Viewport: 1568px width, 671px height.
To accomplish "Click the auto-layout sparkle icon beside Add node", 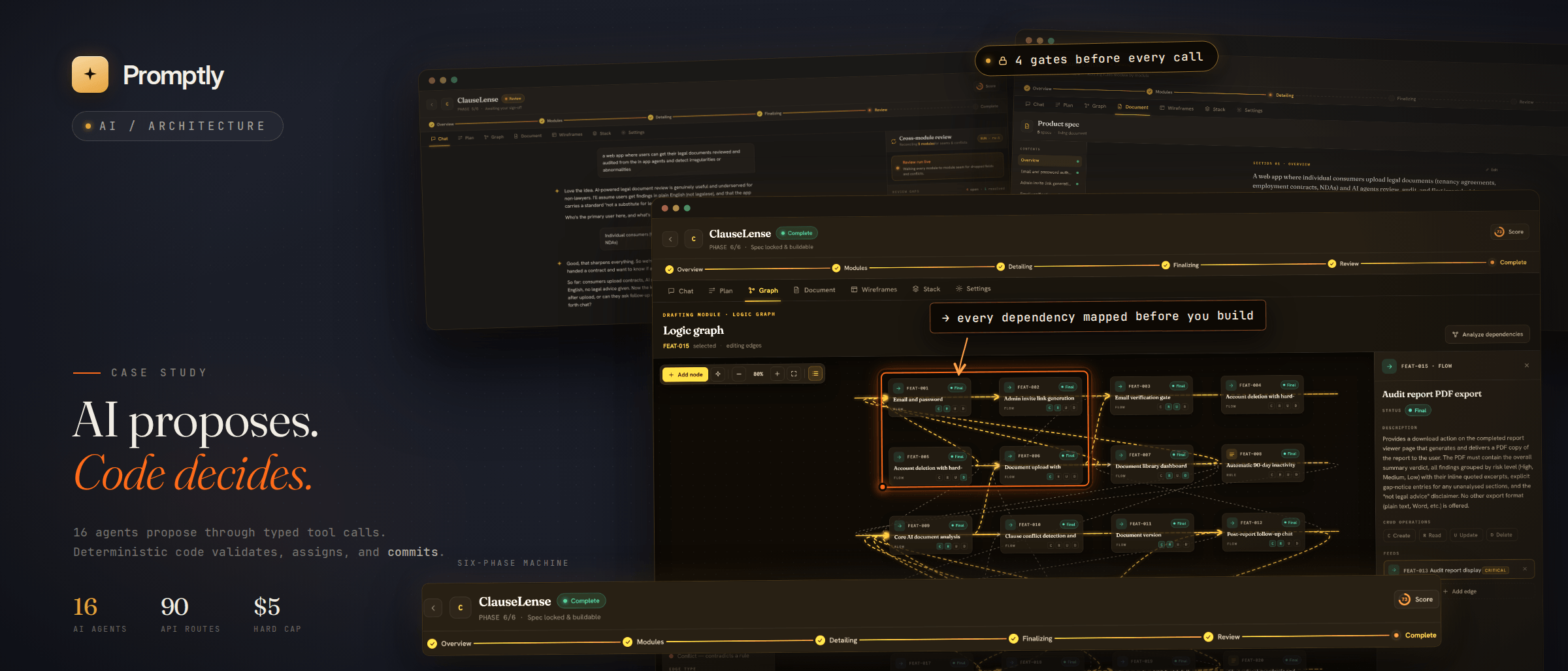I will tap(718, 374).
